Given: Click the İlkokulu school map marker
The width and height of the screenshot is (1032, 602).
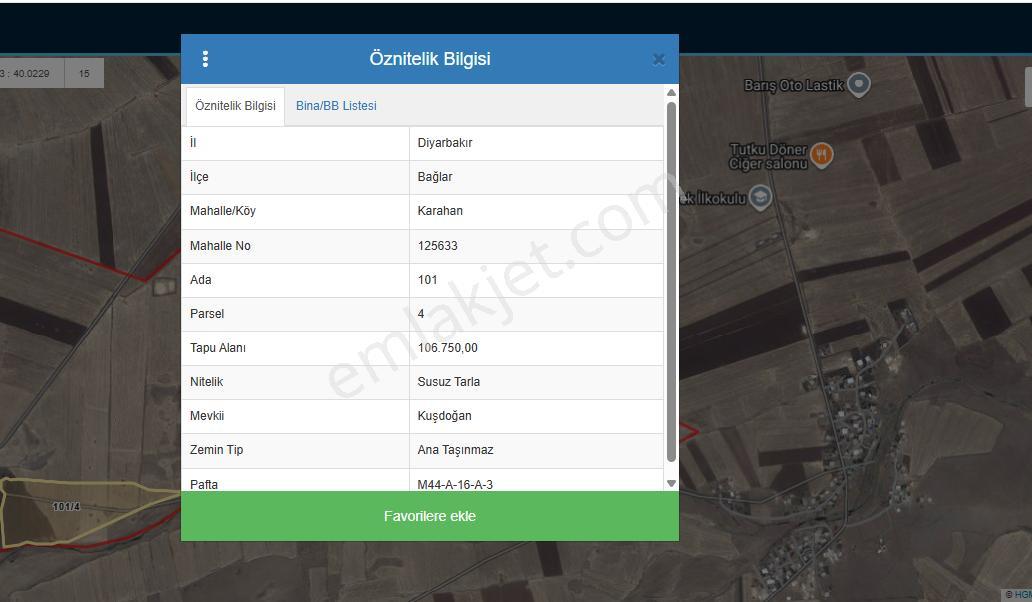Looking at the screenshot, I should tap(761, 197).
